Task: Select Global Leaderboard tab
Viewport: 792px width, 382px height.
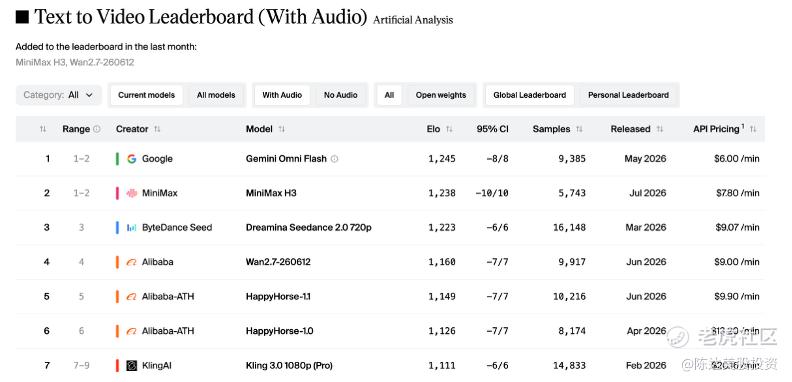Action: [x=529, y=95]
